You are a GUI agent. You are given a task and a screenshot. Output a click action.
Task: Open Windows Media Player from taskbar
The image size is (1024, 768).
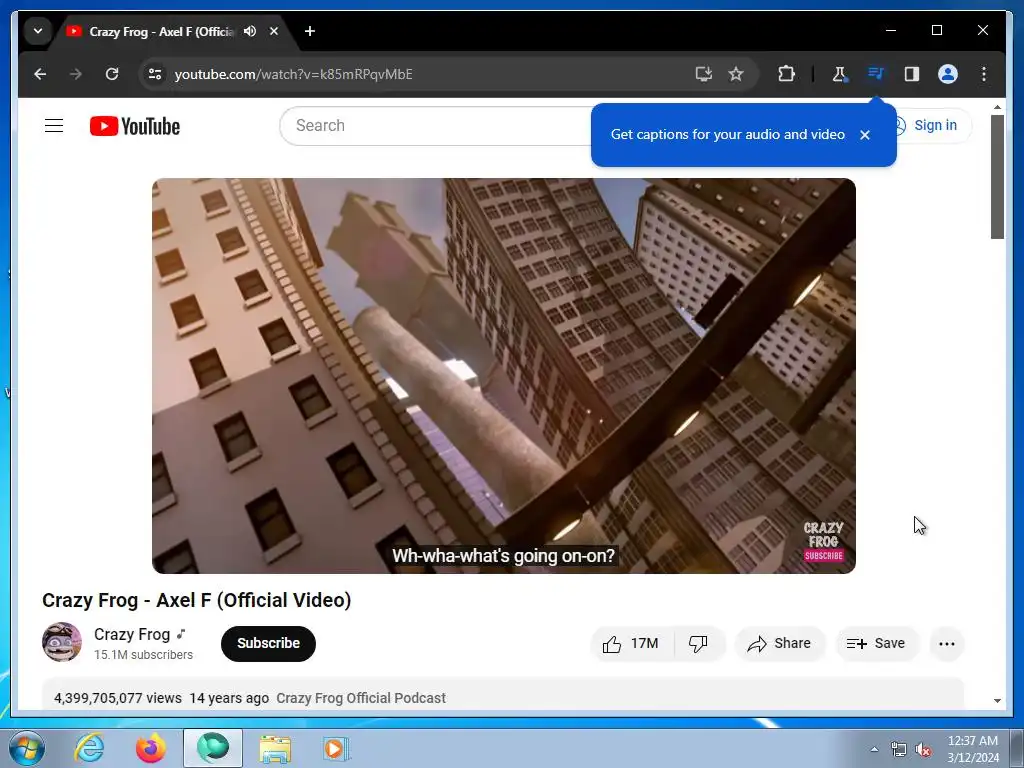[336, 748]
